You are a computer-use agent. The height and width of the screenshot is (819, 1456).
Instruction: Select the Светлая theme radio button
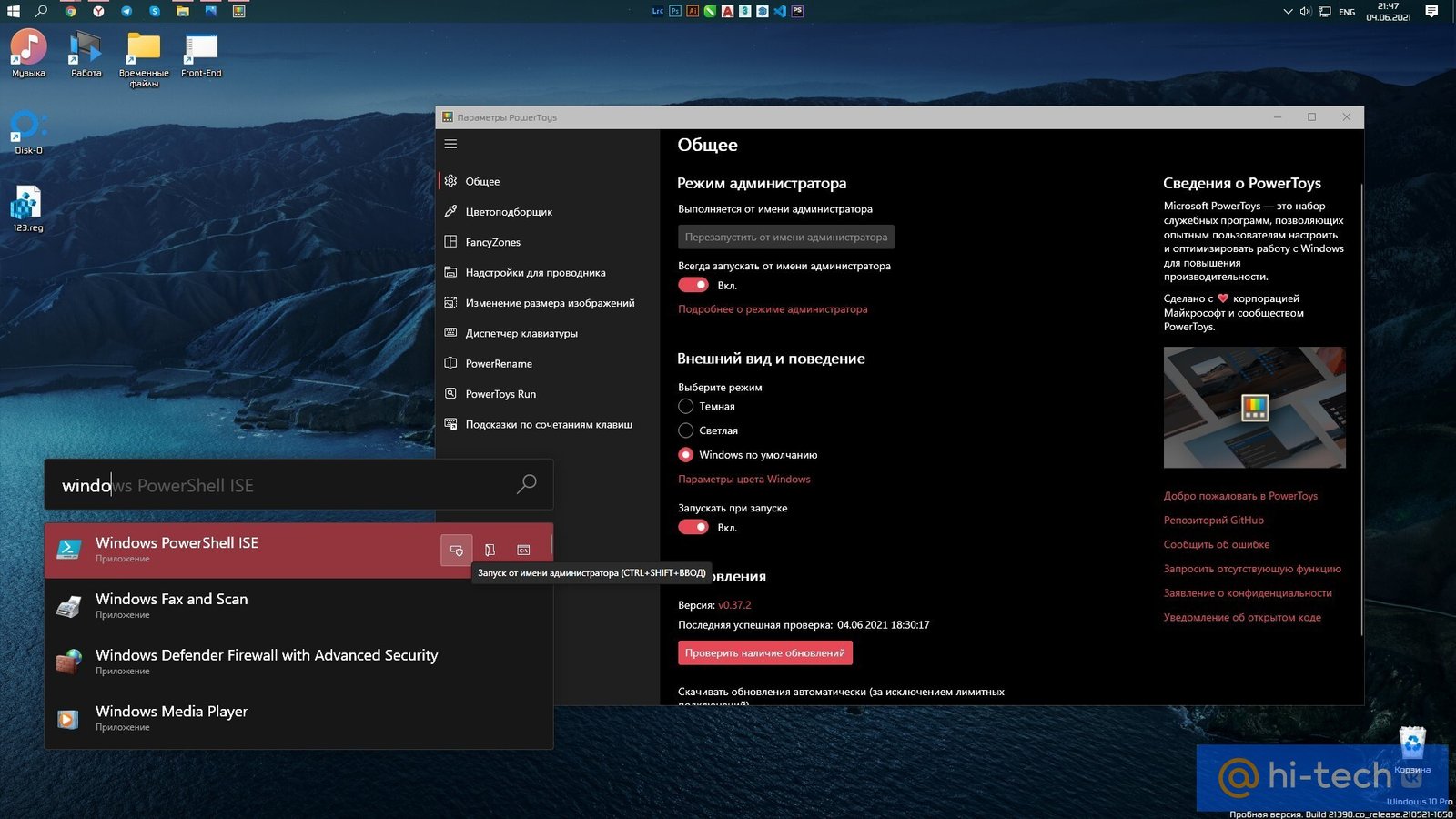[686, 430]
